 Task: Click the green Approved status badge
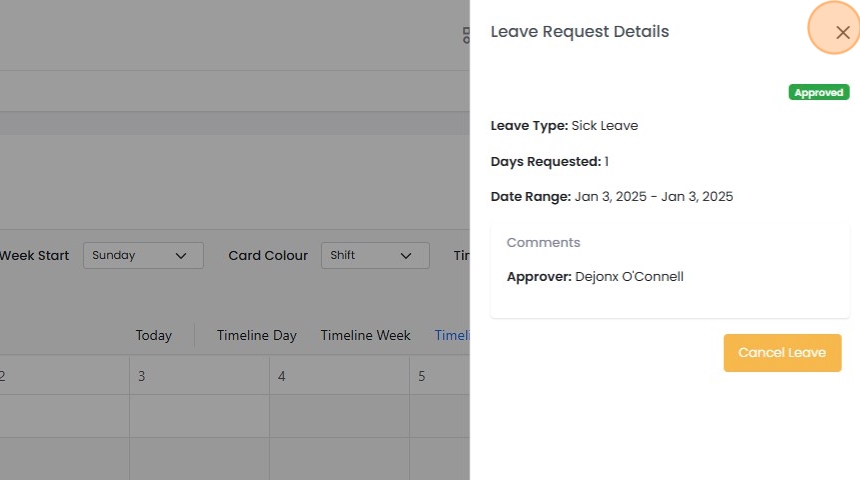coord(819,93)
